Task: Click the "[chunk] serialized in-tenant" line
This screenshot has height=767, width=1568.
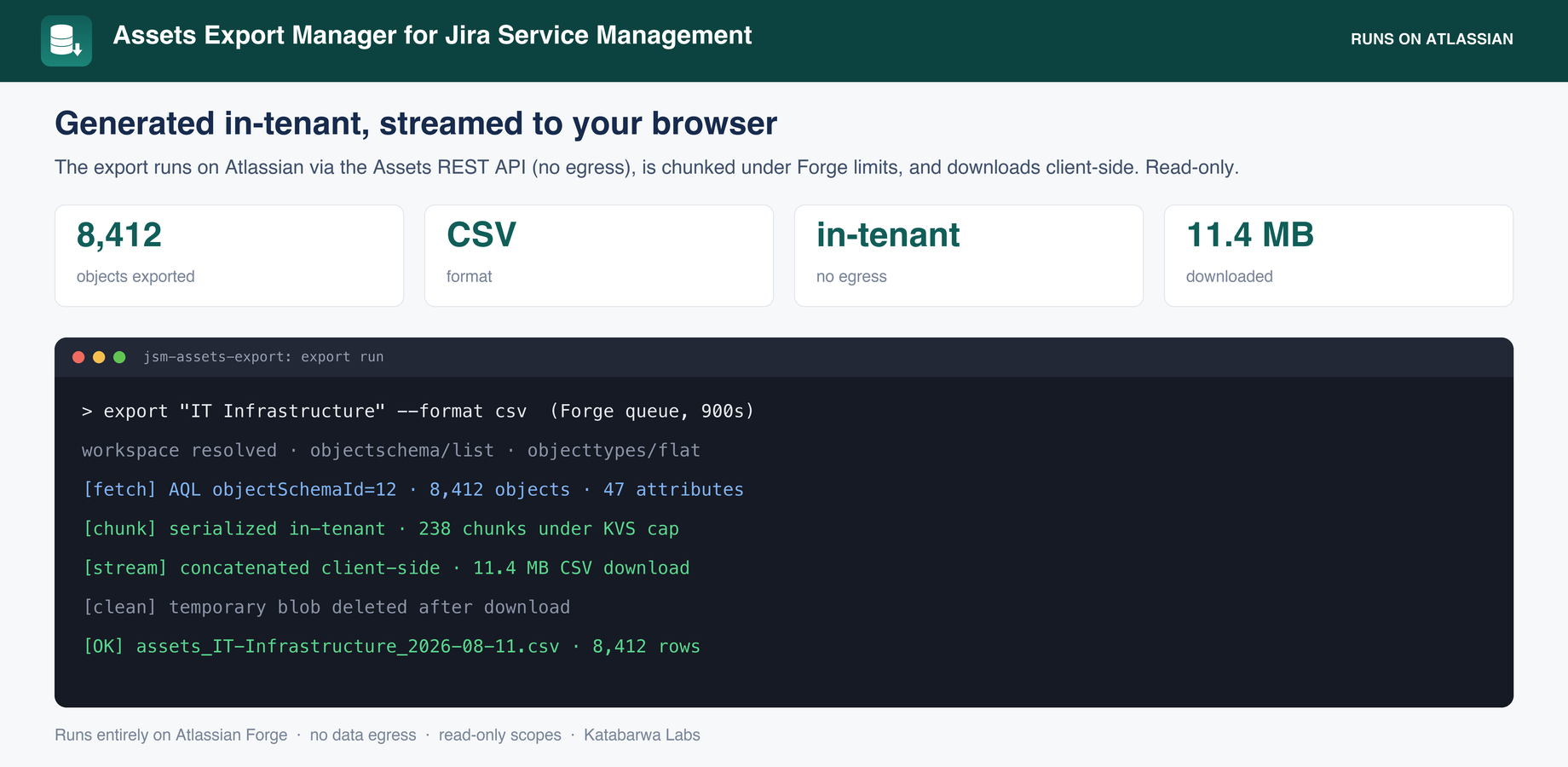Action: [x=380, y=528]
